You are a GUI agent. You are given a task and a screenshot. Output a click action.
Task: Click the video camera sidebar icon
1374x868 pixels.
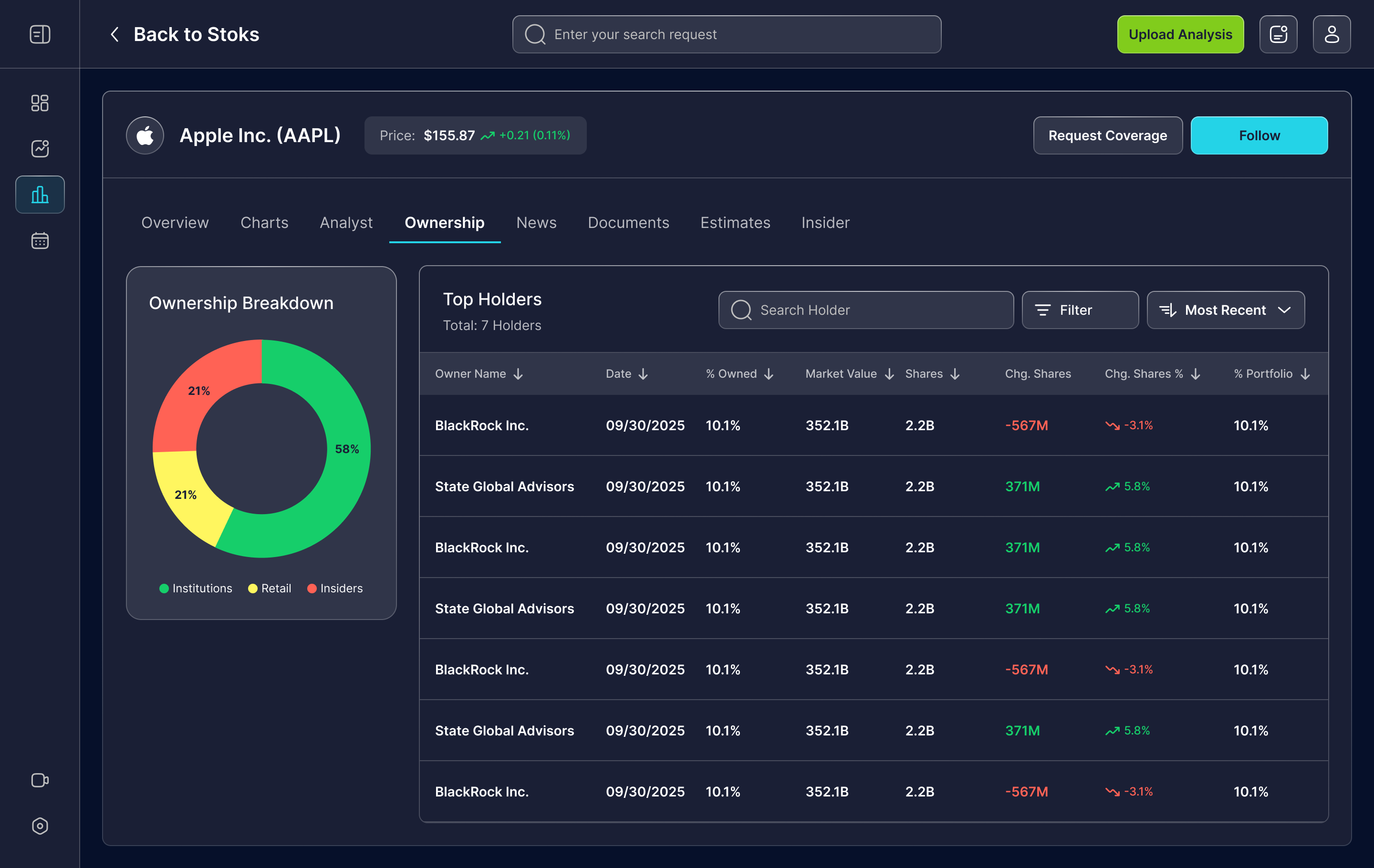coord(40,780)
